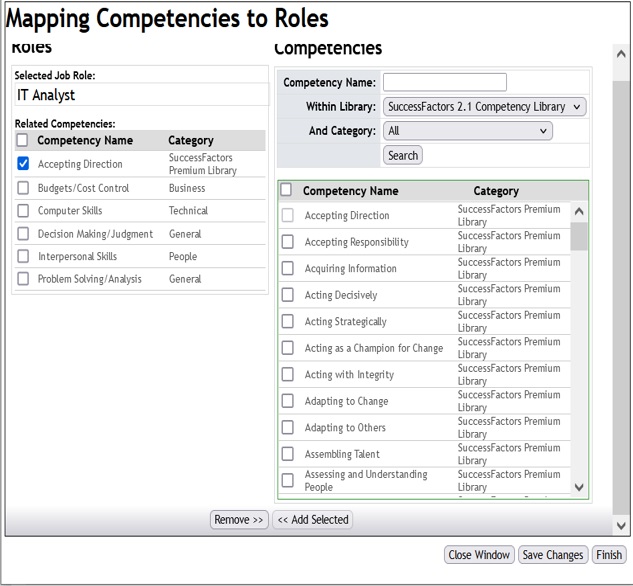The width and height of the screenshot is (633, 586).
Task: Open the And Category dropdown
Action: click(467, 131)
